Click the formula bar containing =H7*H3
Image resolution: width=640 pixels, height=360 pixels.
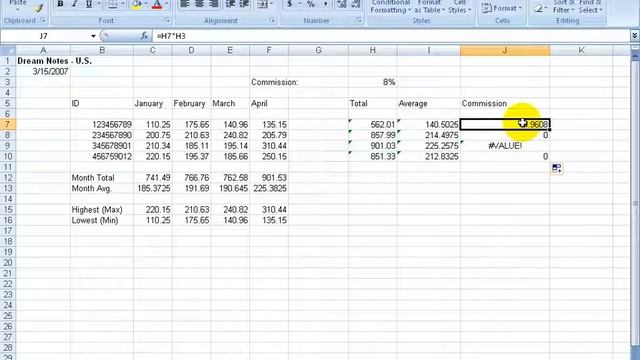coord(391,36)
